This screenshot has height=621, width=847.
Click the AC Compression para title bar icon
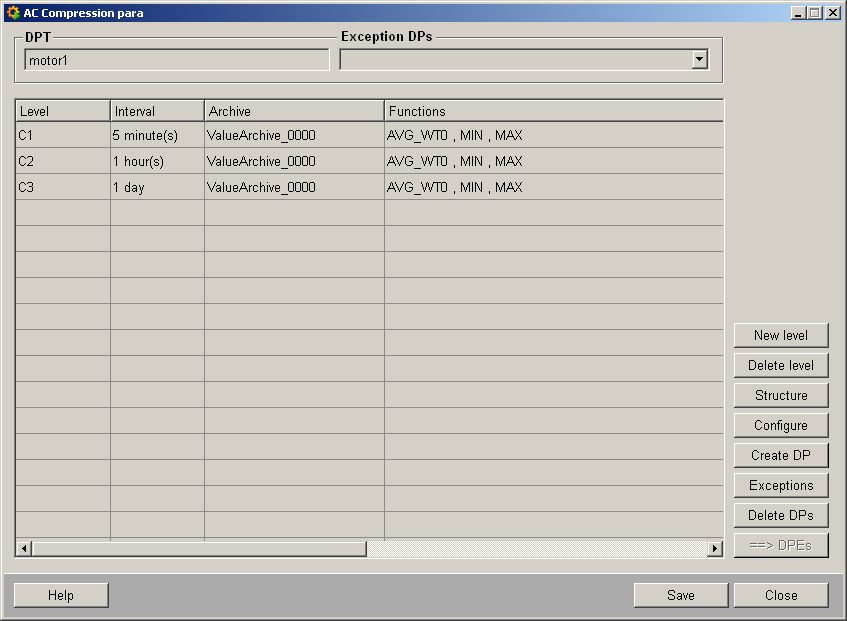click(13, 13)
